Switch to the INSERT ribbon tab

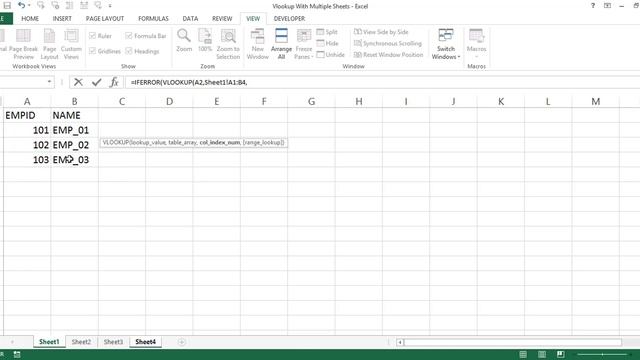coord(62,19)
